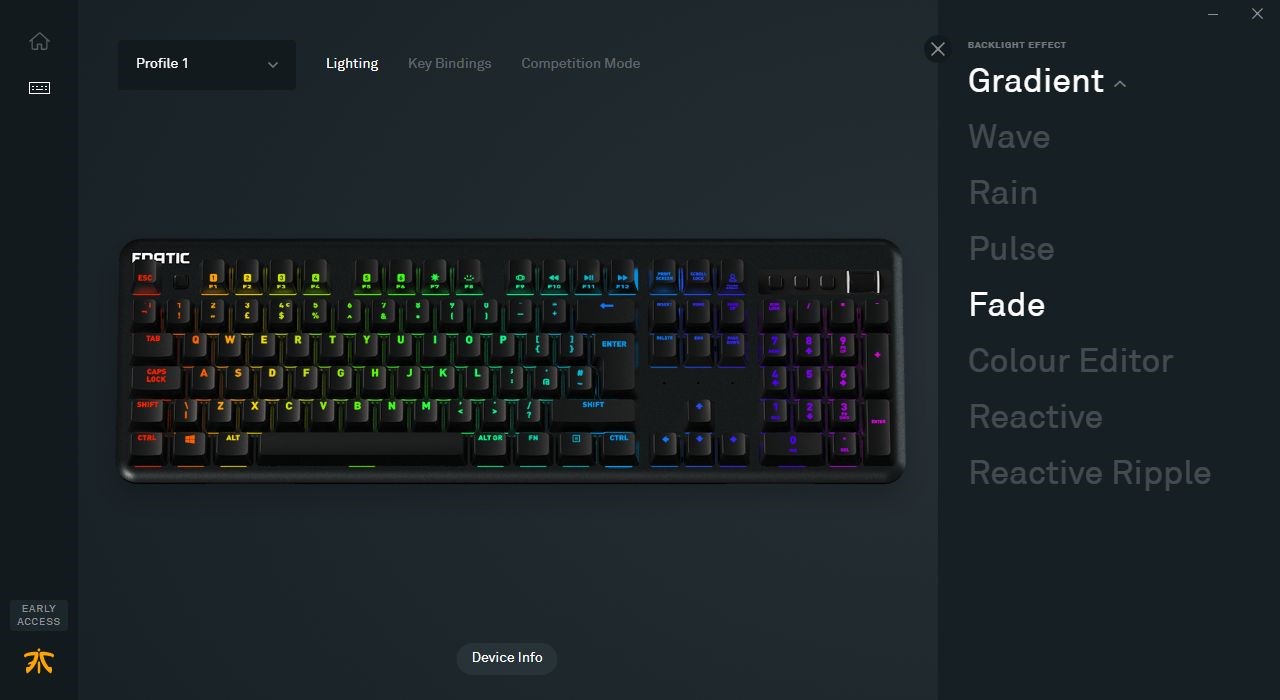Choose the Wave backlight effect
The image size is (1280, 700).
(1009, 137)
